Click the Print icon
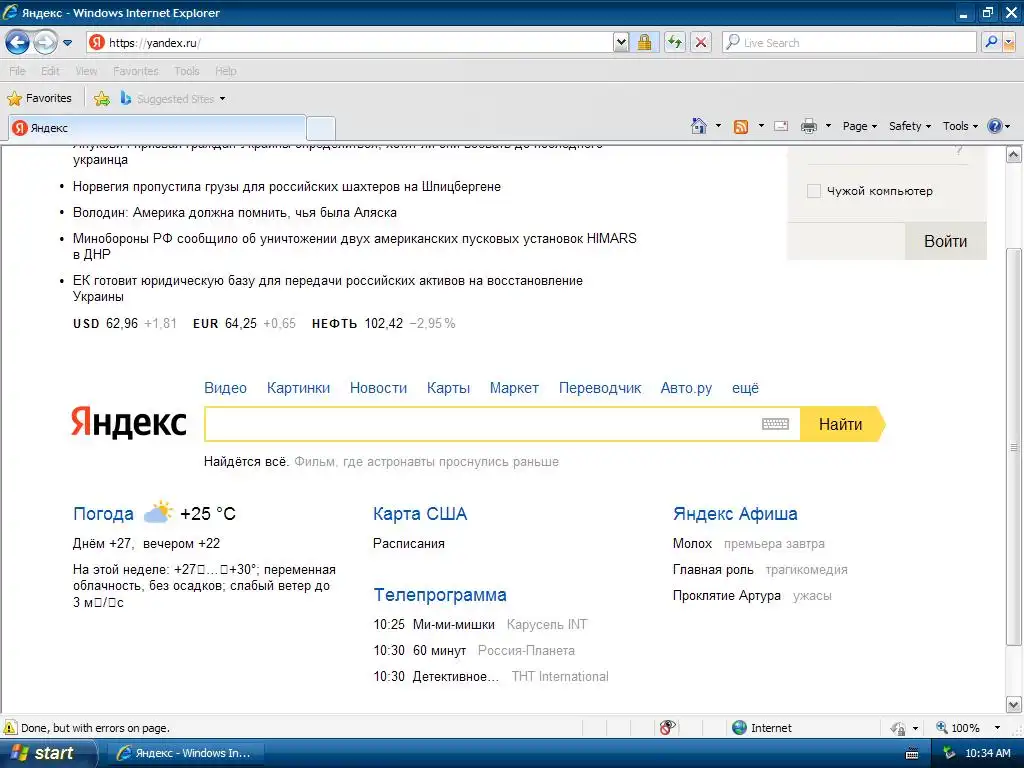1024x768 pixels. click(x=808, y=126)
